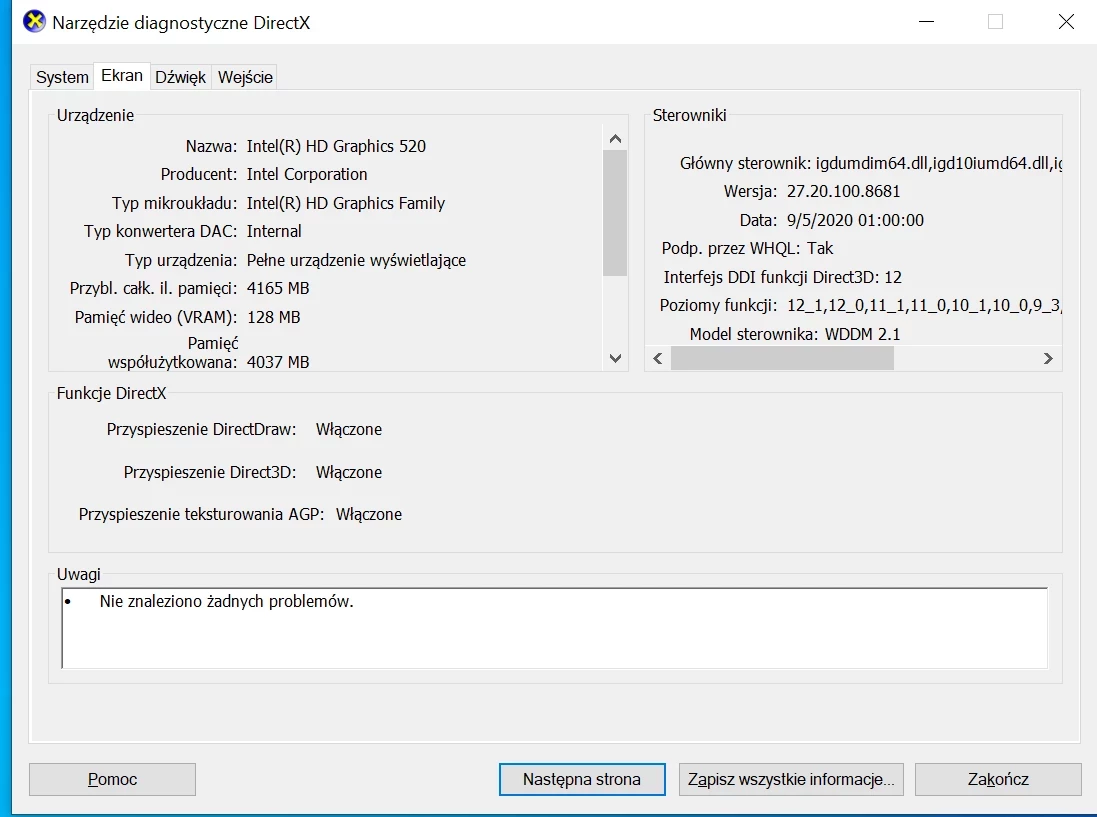Click the down arrow in Urządzenie scrollbar
The width and height of the screenshot is (1097, 817).
(616, 358)
